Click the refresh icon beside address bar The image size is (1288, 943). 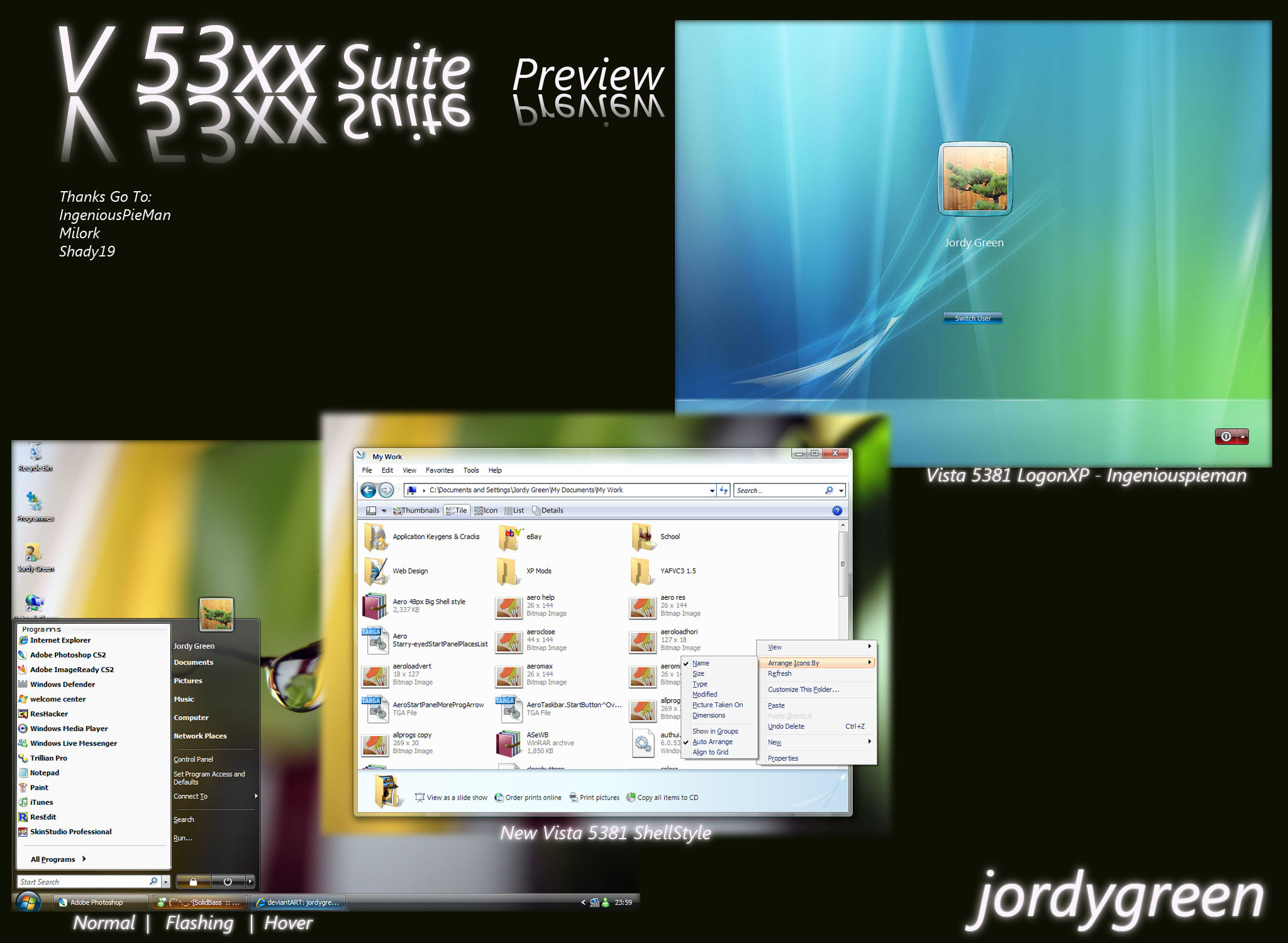pos(724,490)
